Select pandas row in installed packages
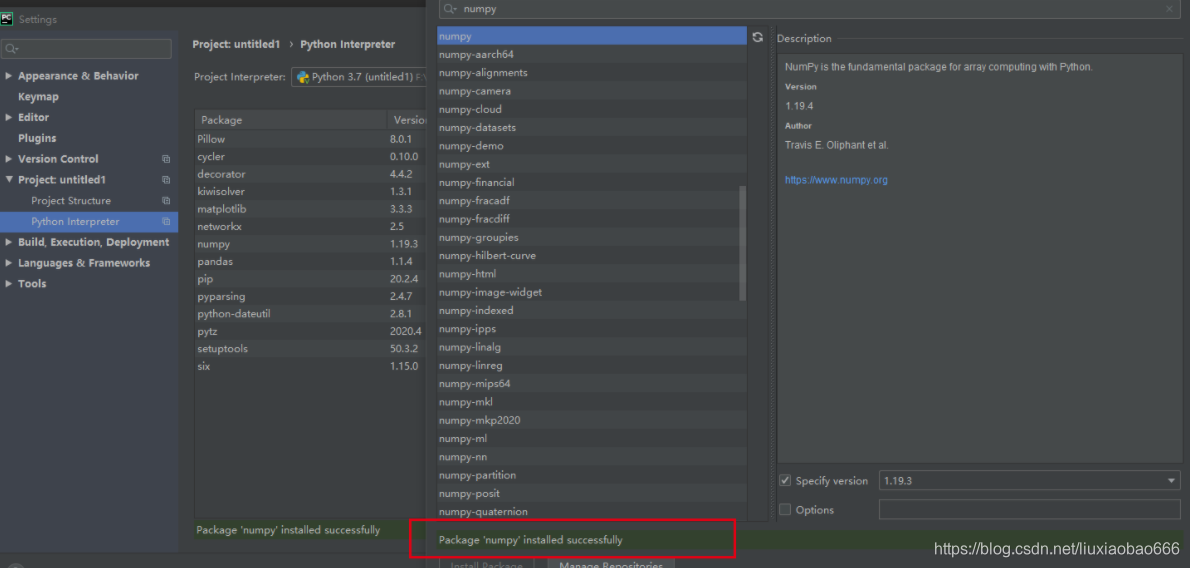 [x=310, y=261]
